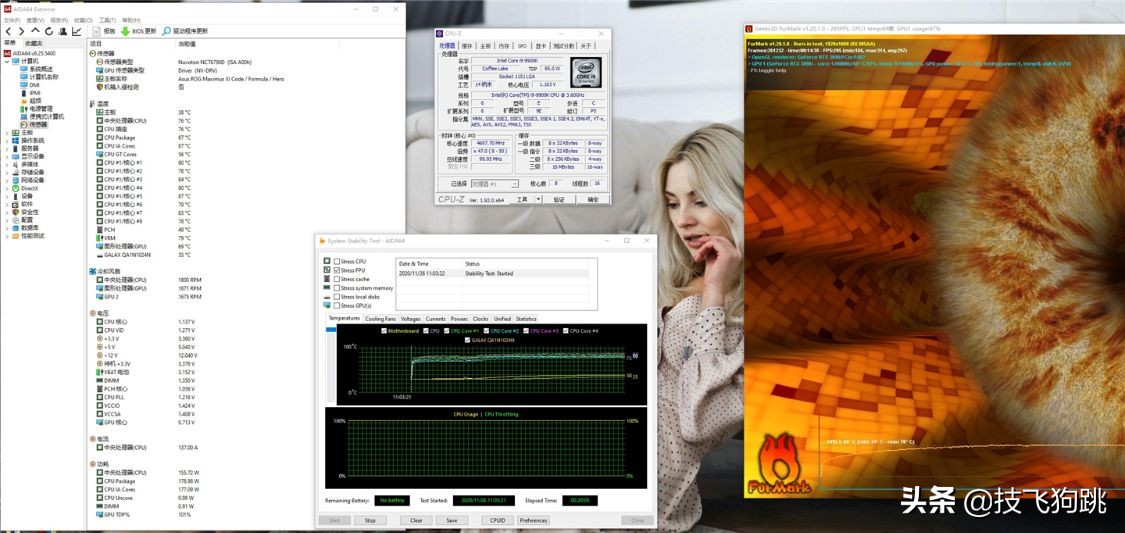
Task: Select 计算机名称 in the AIDA64 tree
Action: tap(38, 77)
